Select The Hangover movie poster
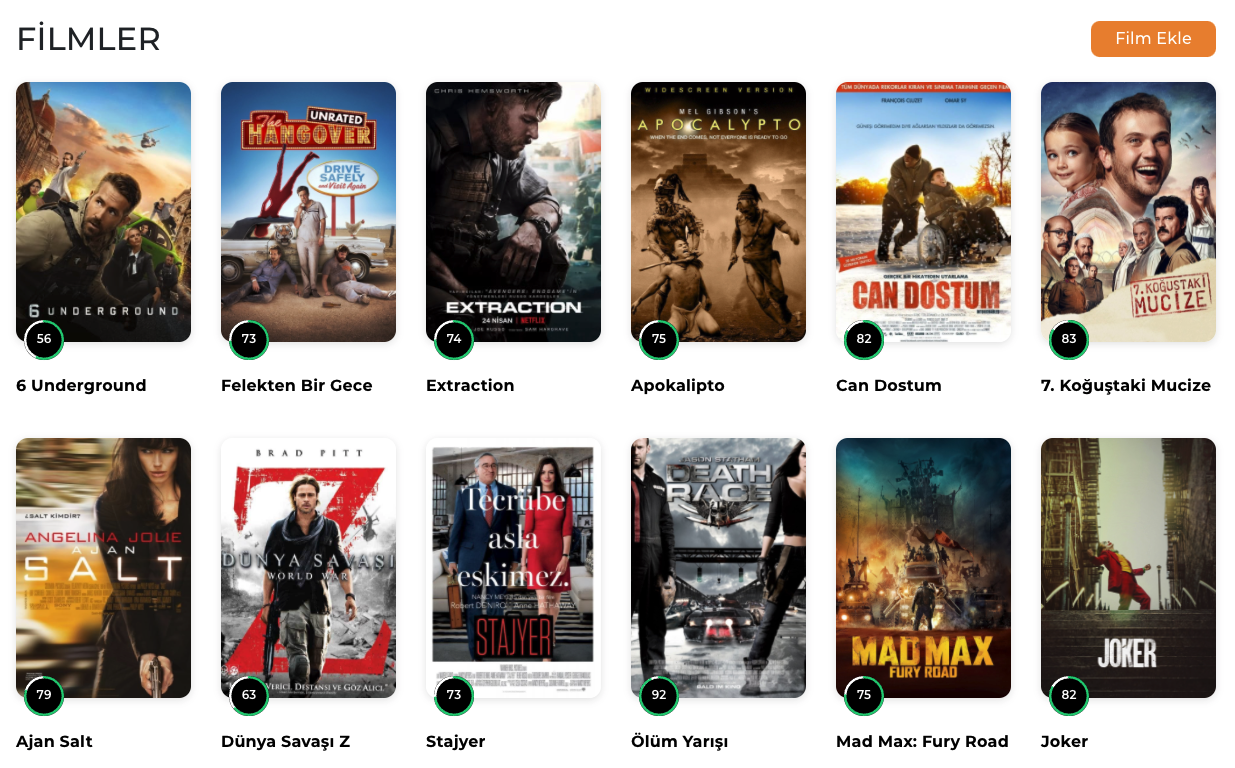 coord(308,212)
